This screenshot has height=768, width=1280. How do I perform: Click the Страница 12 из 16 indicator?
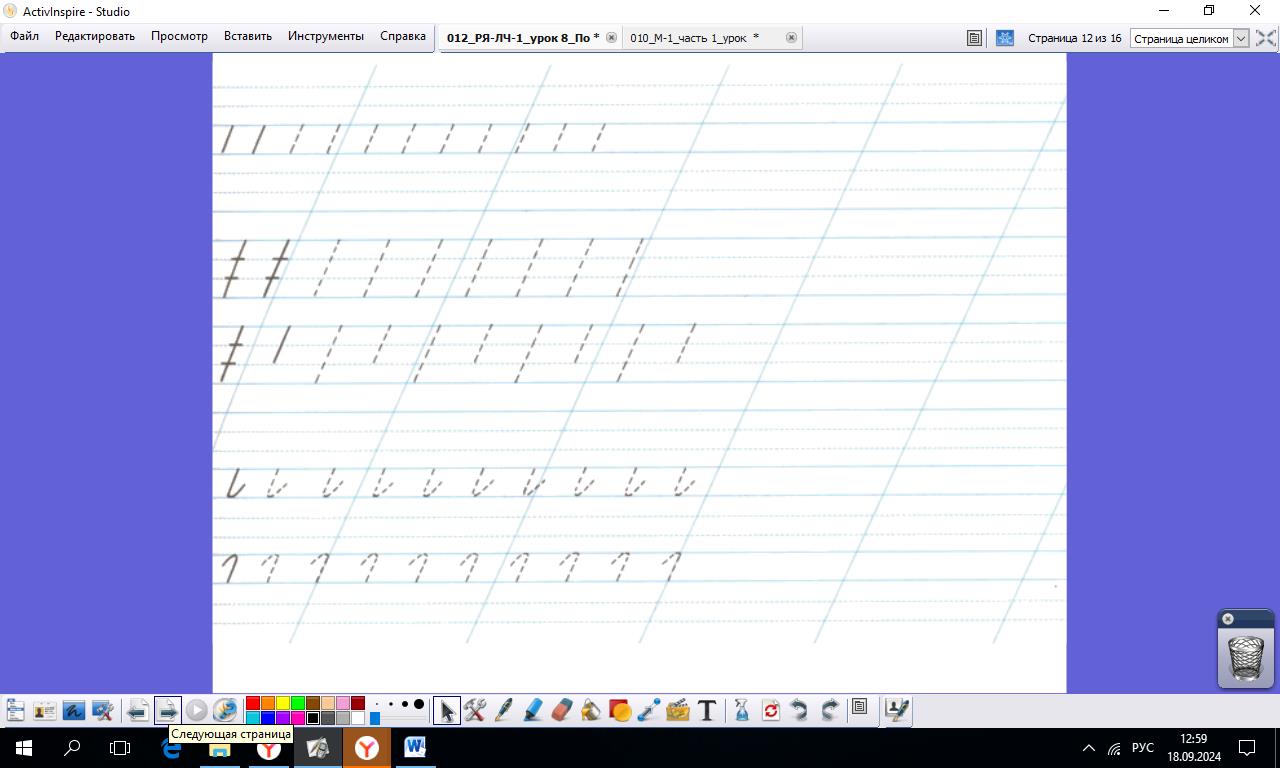[x=1074, y=38]
